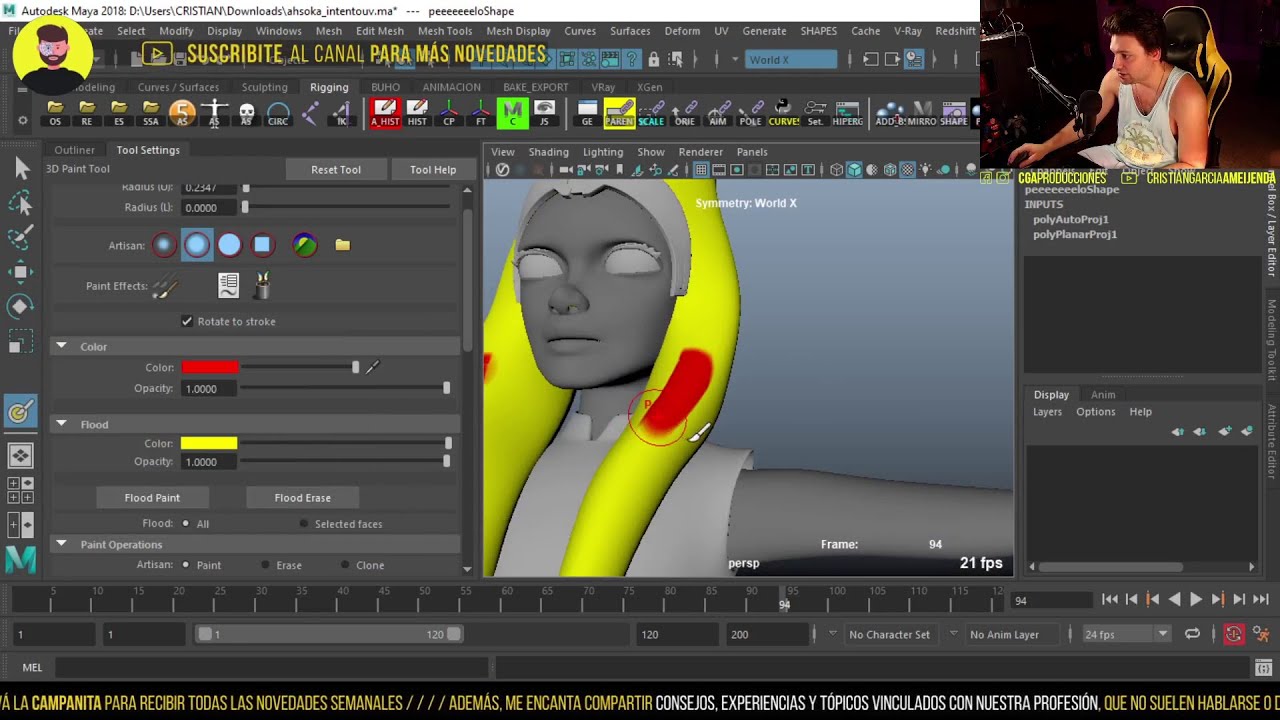
Task: Click the MEL command line field
Action: pyautogui.click(x=274, y=667)
